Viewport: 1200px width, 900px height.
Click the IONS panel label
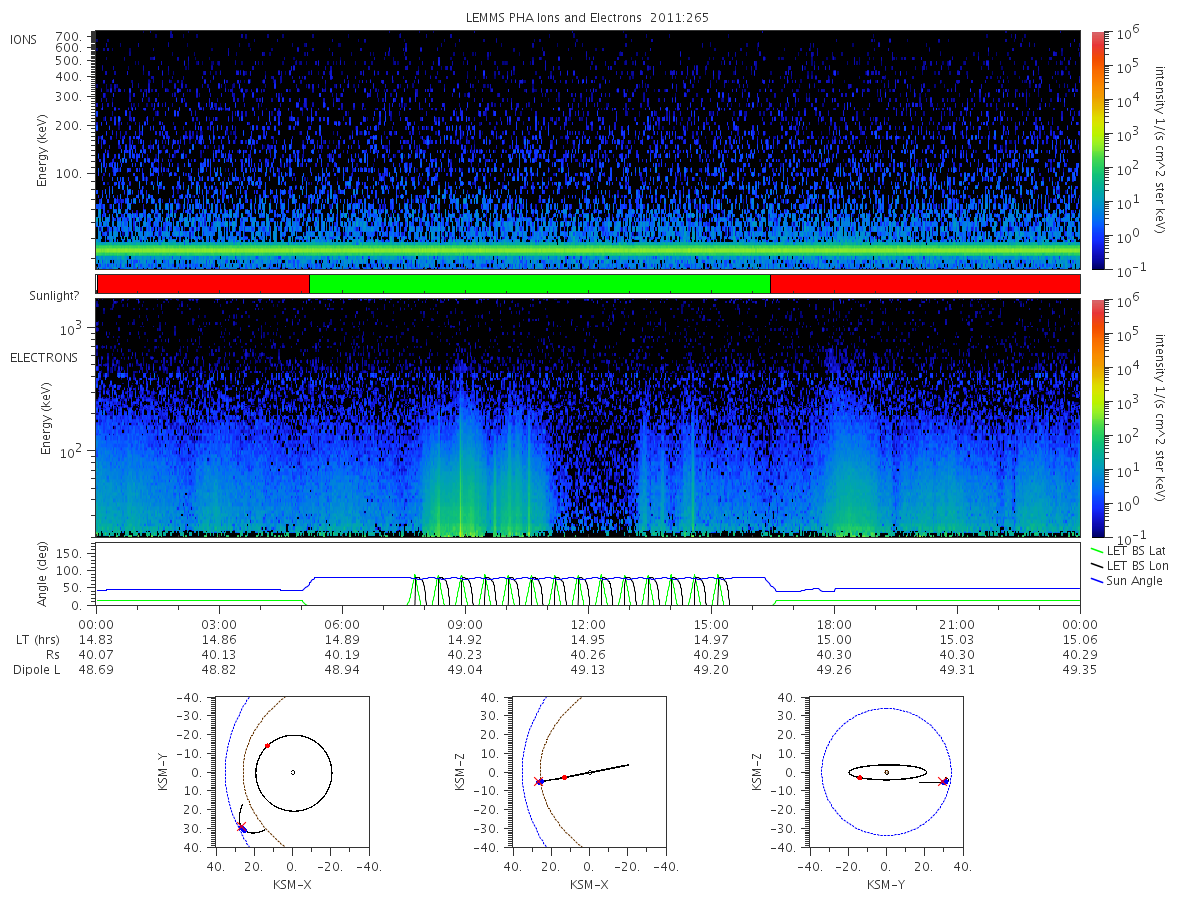click(24, 40)
